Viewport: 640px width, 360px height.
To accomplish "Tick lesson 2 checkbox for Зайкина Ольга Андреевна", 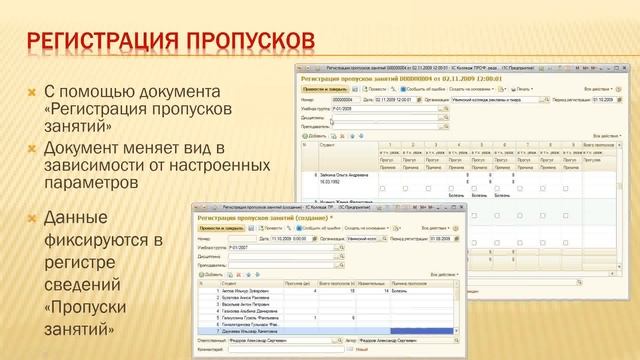I will (405, 189).
